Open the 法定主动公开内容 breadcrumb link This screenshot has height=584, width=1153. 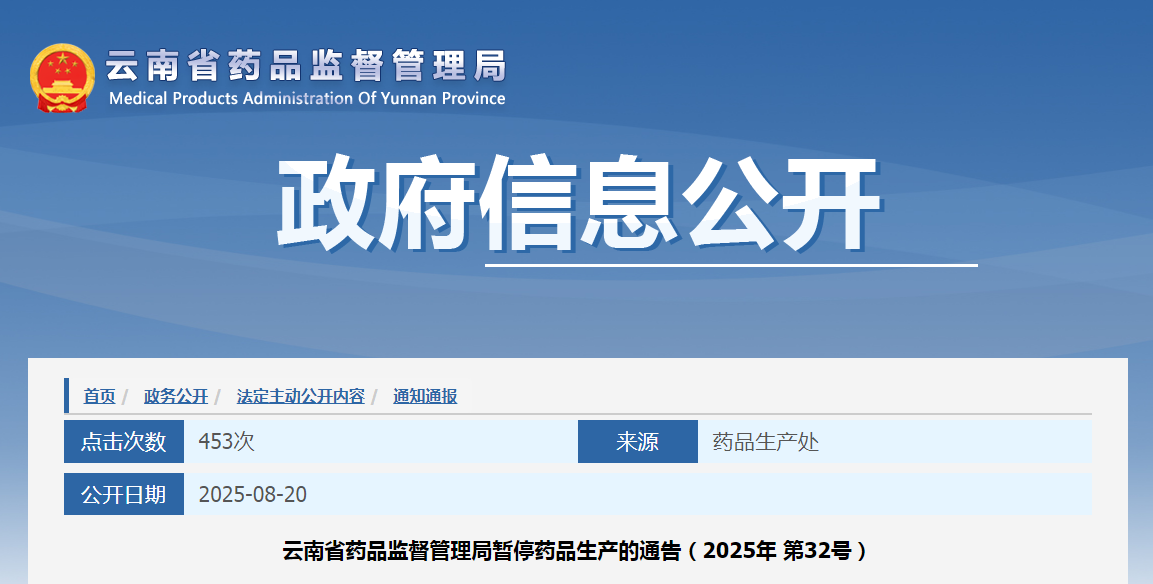[x=301, y=396]
